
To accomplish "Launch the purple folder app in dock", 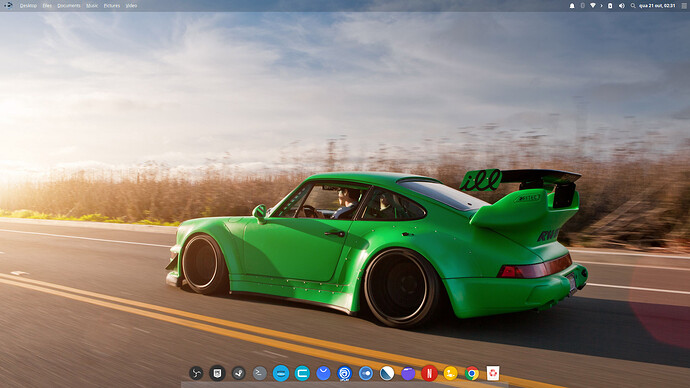I will pyautogui.click(x=408, y=373).
